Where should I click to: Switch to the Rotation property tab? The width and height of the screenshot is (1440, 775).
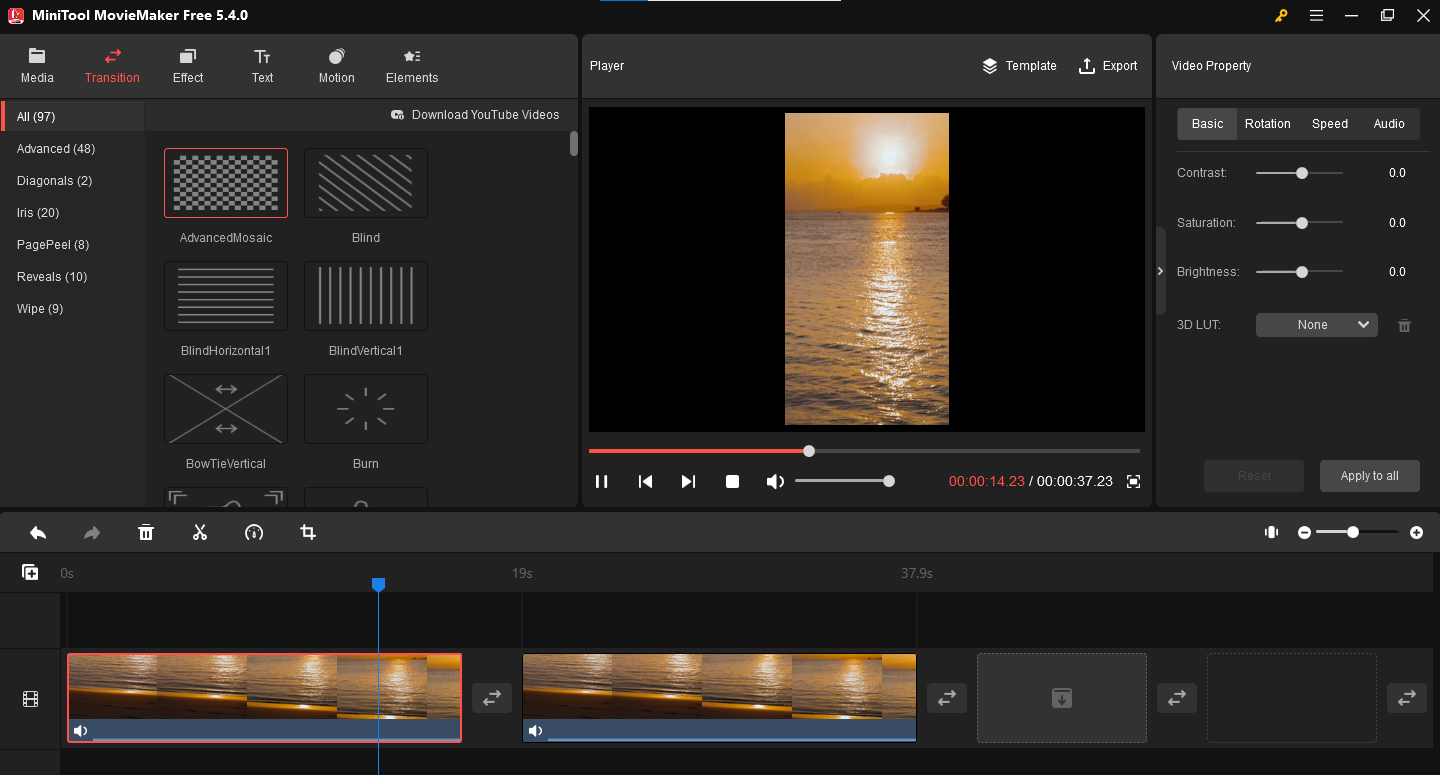(x=1267, y=124)
